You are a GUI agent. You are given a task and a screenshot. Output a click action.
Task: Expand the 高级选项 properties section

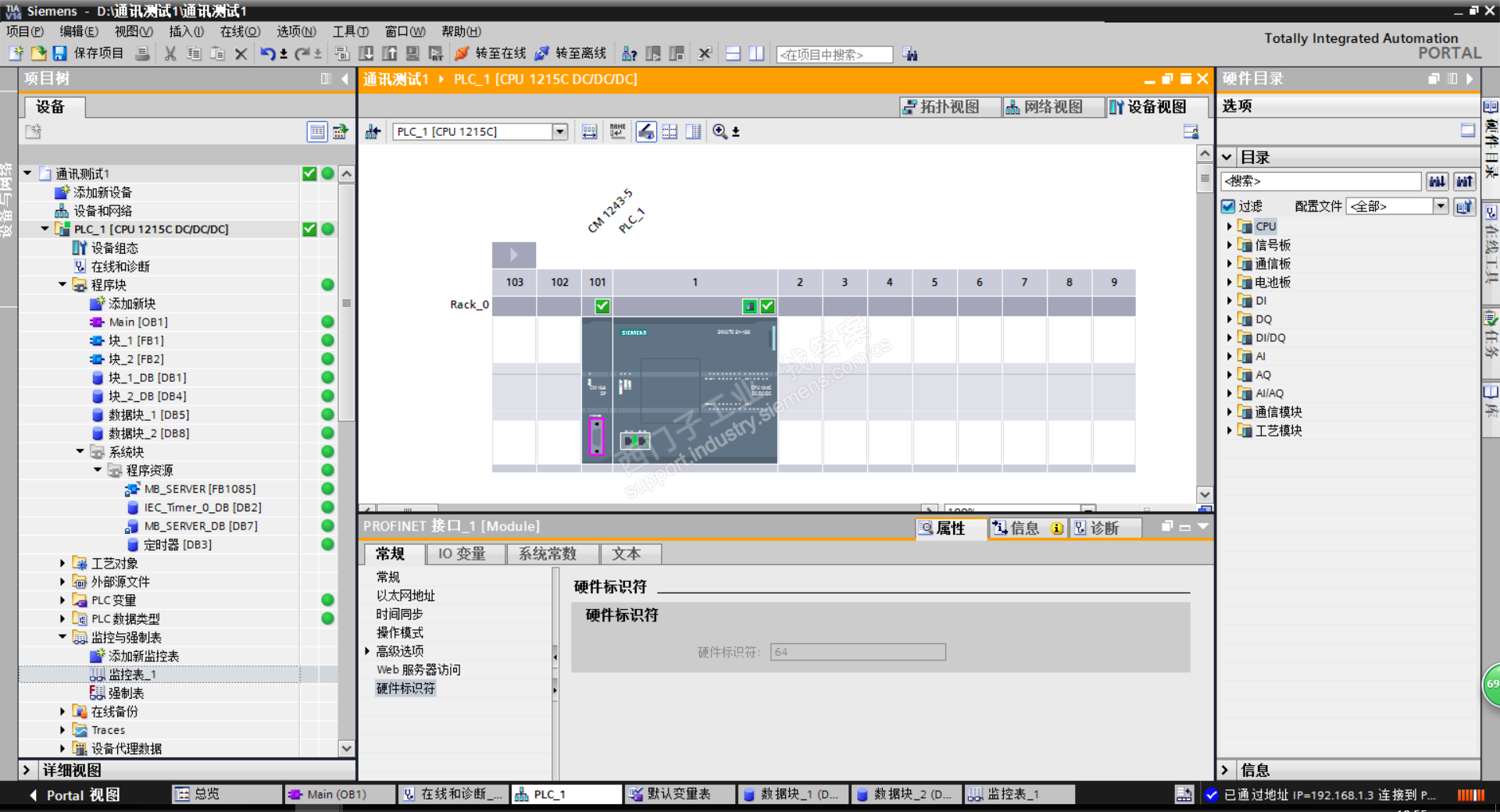(367, 650)
